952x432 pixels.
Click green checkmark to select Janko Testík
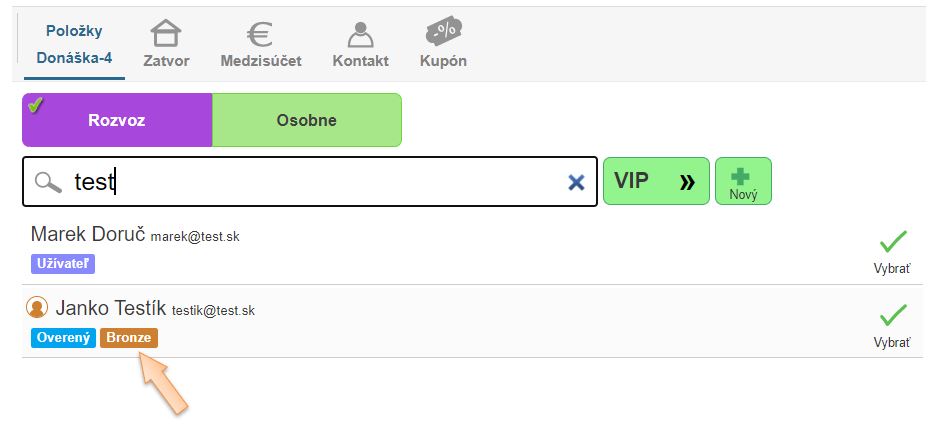[x=892, y=315]
